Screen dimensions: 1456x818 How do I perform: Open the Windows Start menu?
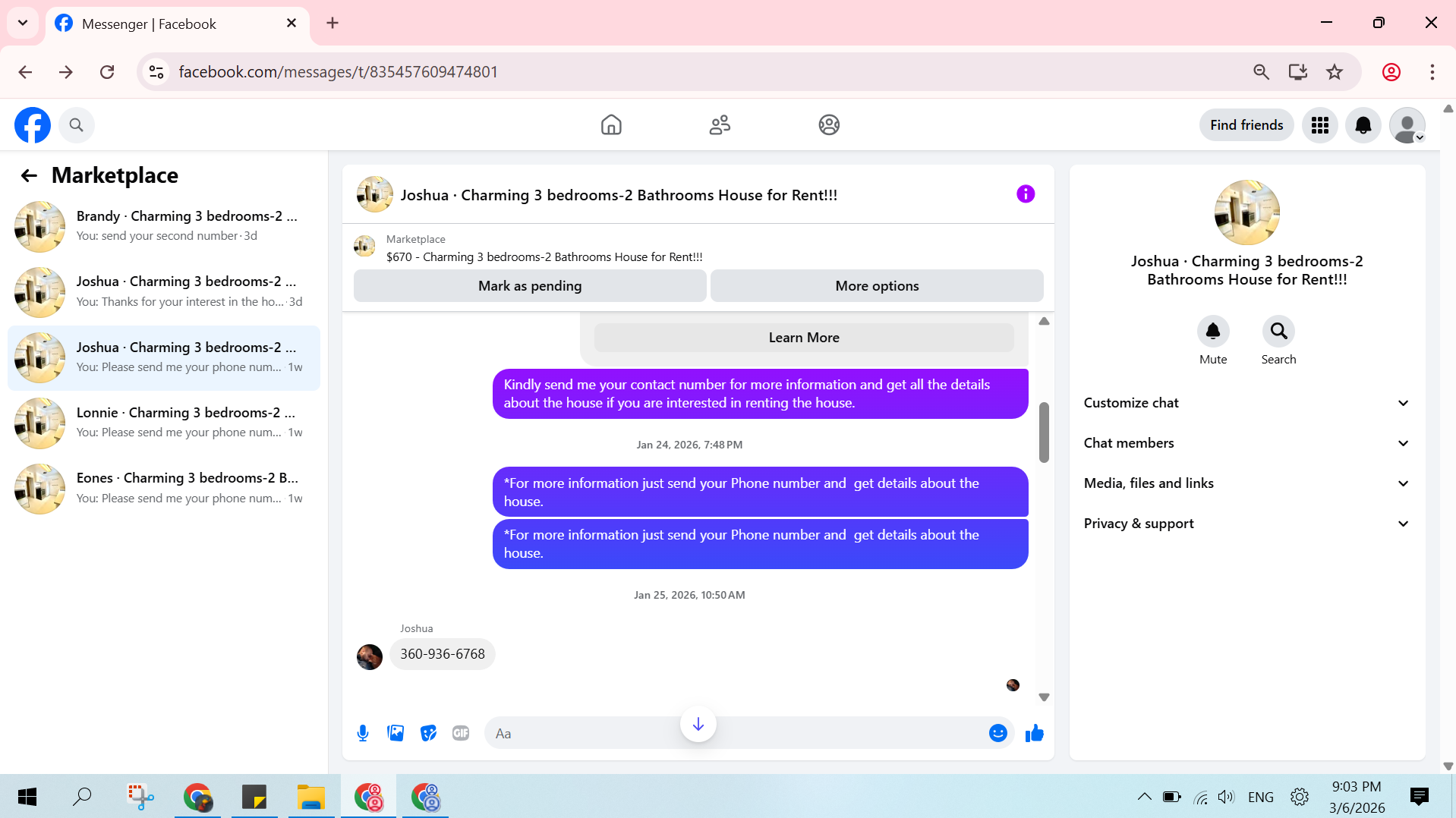click(x=27, y=797)
